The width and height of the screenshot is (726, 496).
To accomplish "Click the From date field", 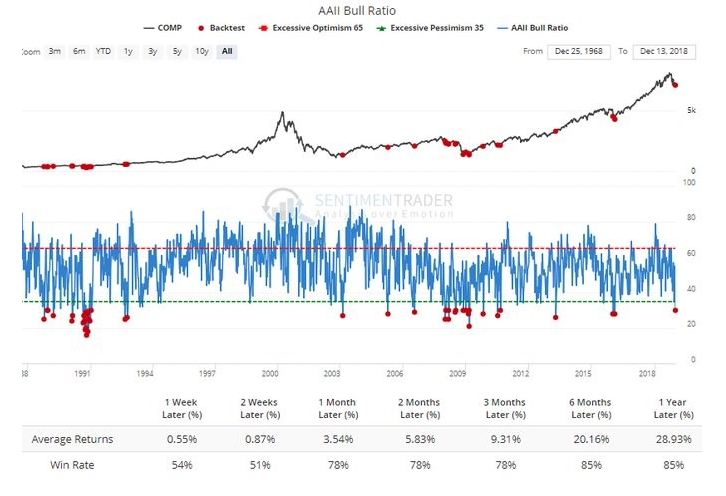I will coord(579,51).
